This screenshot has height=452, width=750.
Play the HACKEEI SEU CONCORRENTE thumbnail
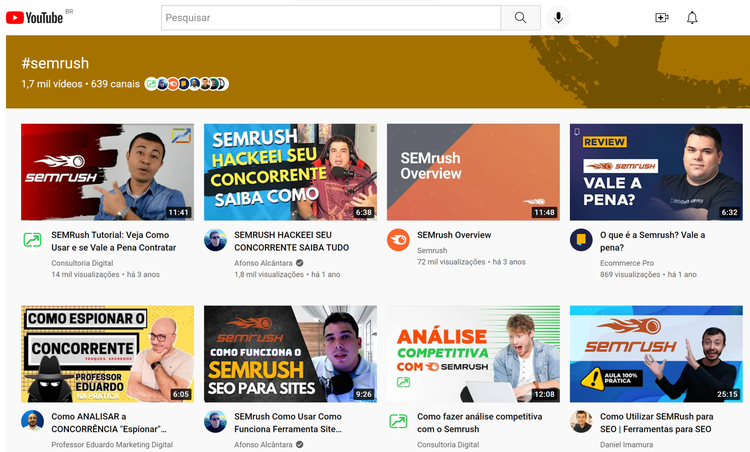point(290,172)
